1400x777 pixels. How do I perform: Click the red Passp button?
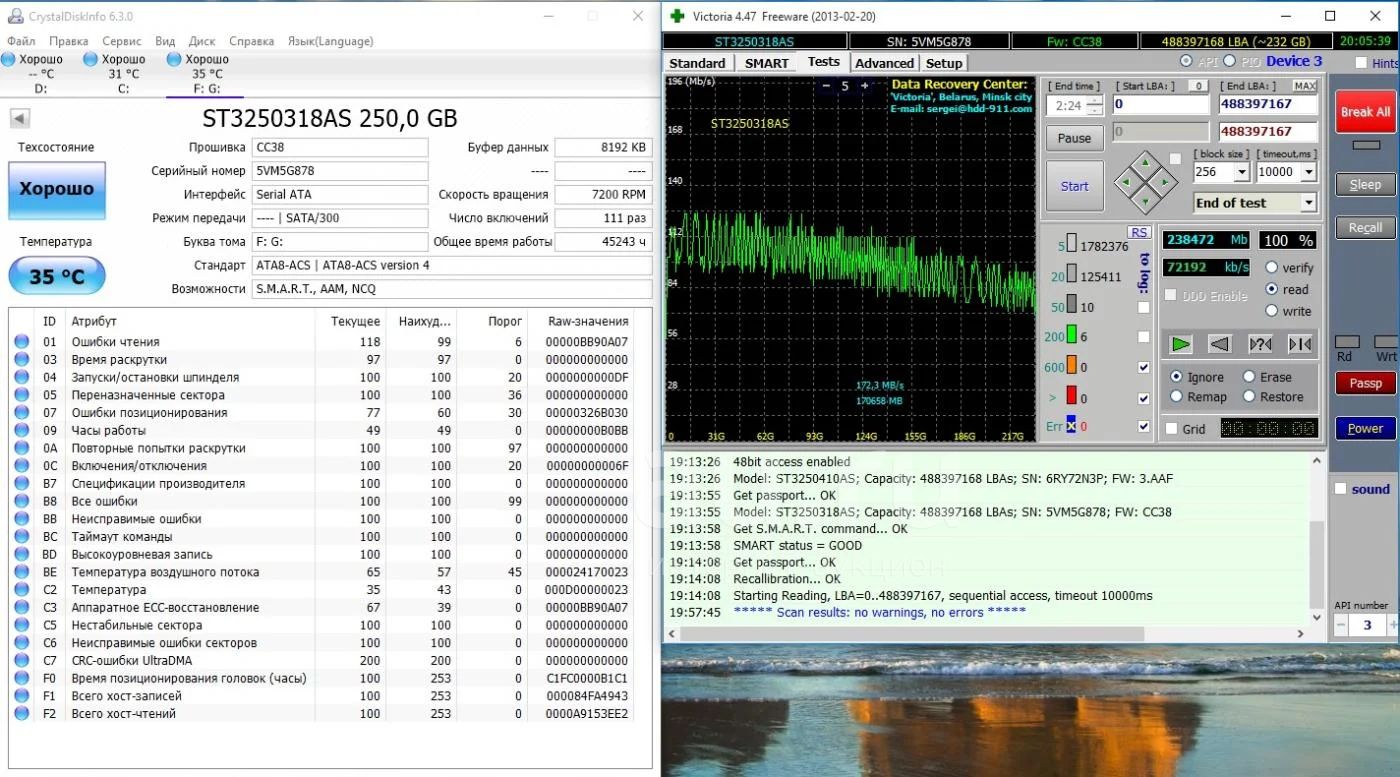pos(1365,383)
